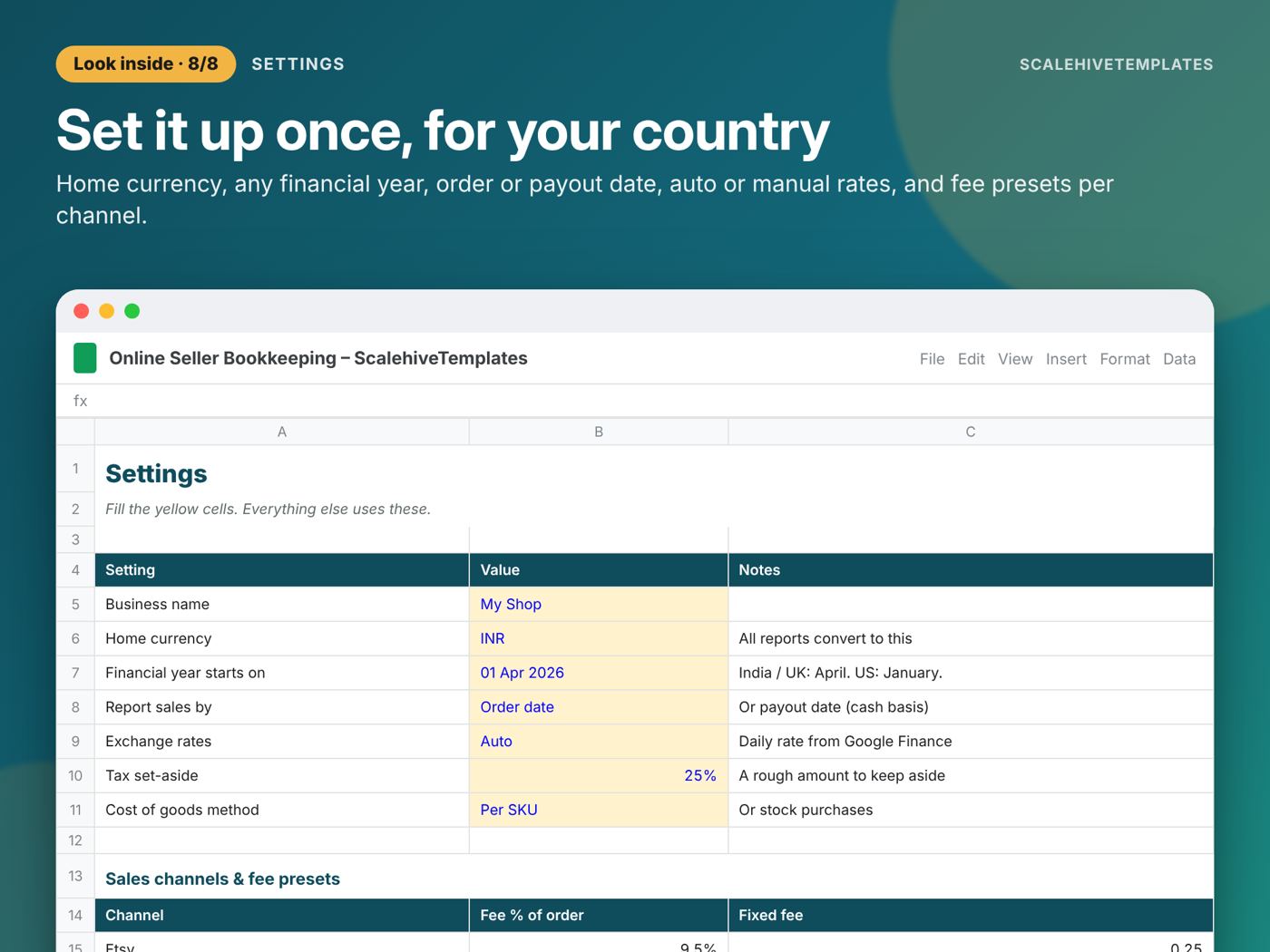This screenshot has width=1270, height=952.
Task: Click the 'Auto' exchange rates cell
Action: pos(599,742)
